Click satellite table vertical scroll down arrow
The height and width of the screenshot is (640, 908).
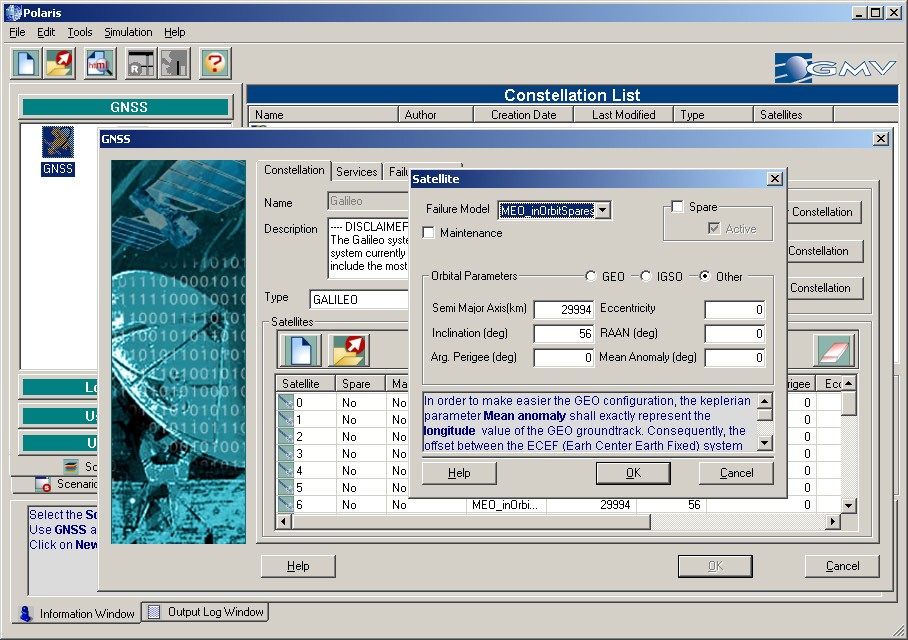click(848, 505)
